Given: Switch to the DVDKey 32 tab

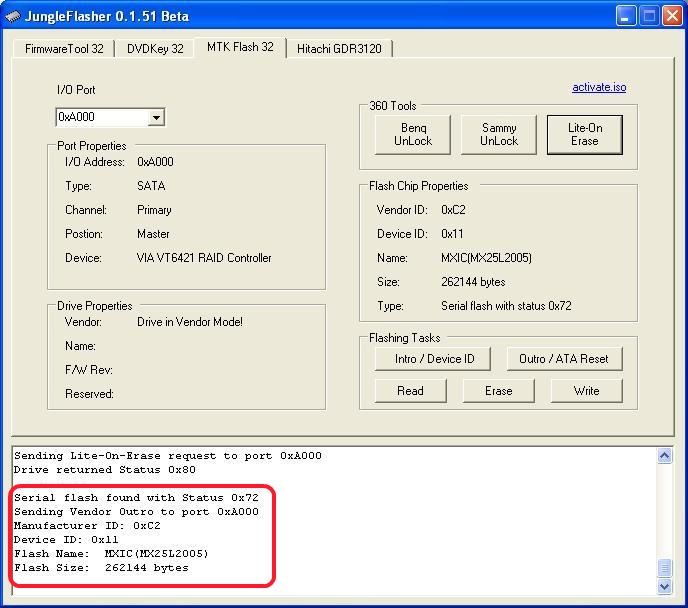Looking at the screenshot, I should tap(155, 49).
